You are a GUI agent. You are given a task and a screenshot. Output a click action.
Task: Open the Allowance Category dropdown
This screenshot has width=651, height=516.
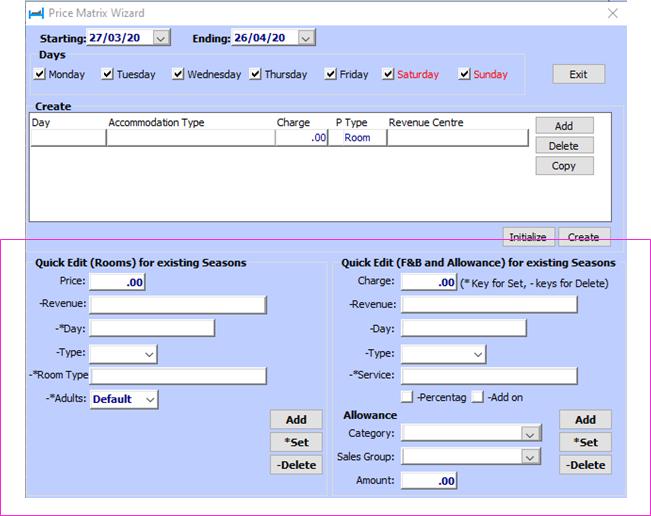tap(530, 434)
